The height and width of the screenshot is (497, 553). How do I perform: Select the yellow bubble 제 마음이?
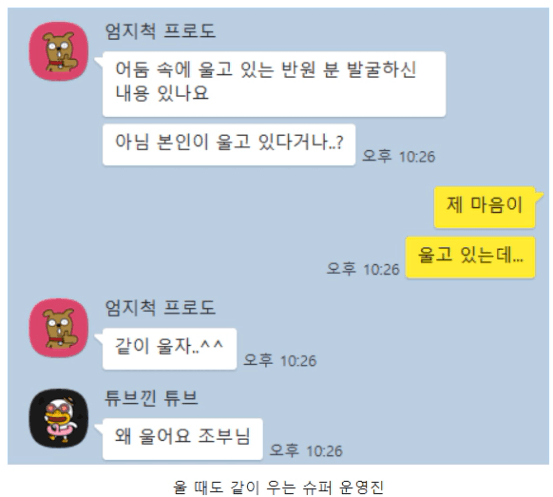pyautogui.click(x=485, y=207)
